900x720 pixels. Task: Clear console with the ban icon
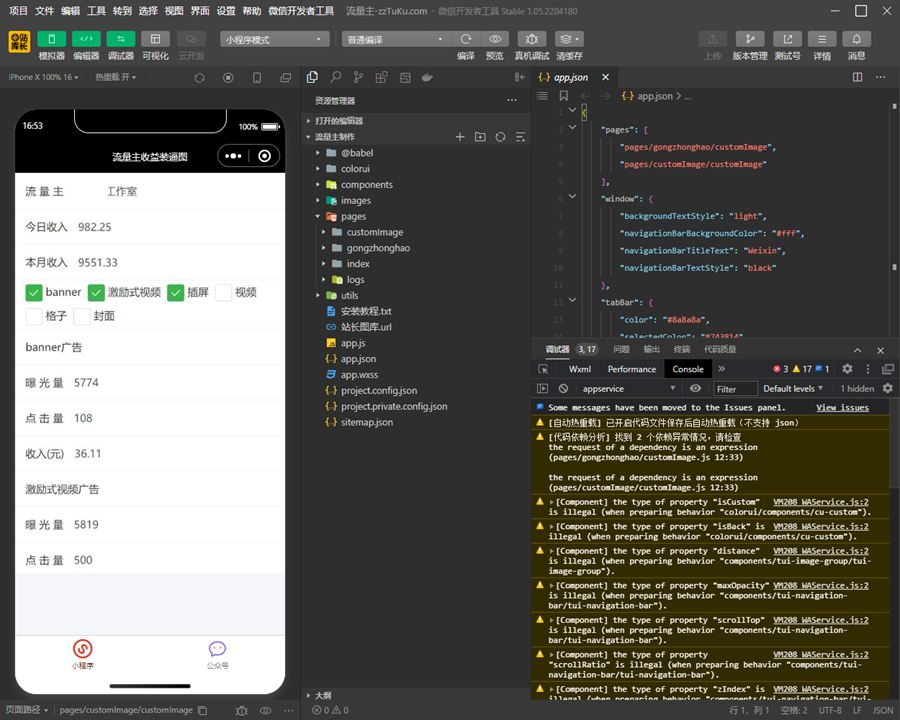point(563,389)
